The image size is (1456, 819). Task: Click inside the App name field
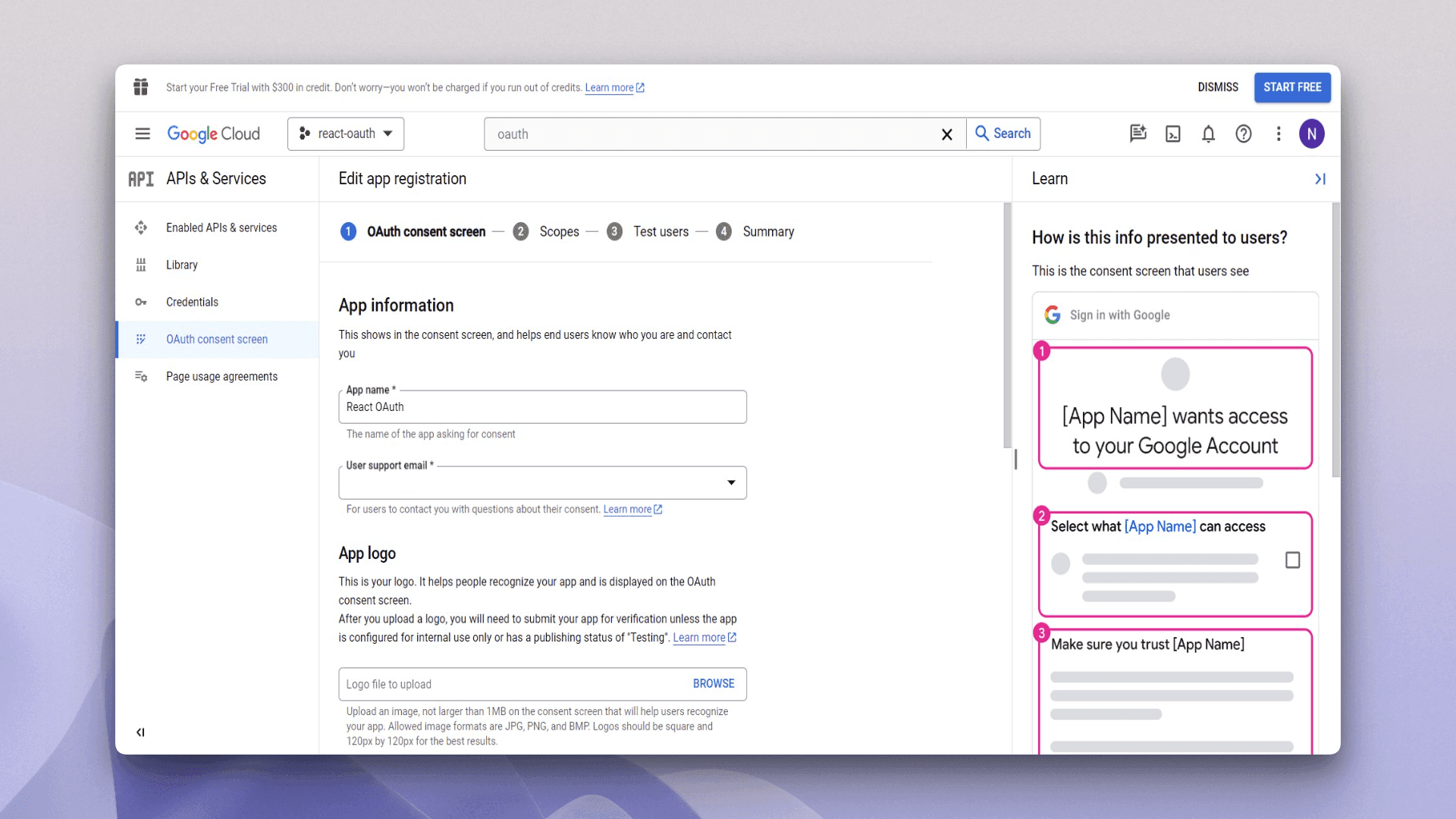[x=542, y=407]
